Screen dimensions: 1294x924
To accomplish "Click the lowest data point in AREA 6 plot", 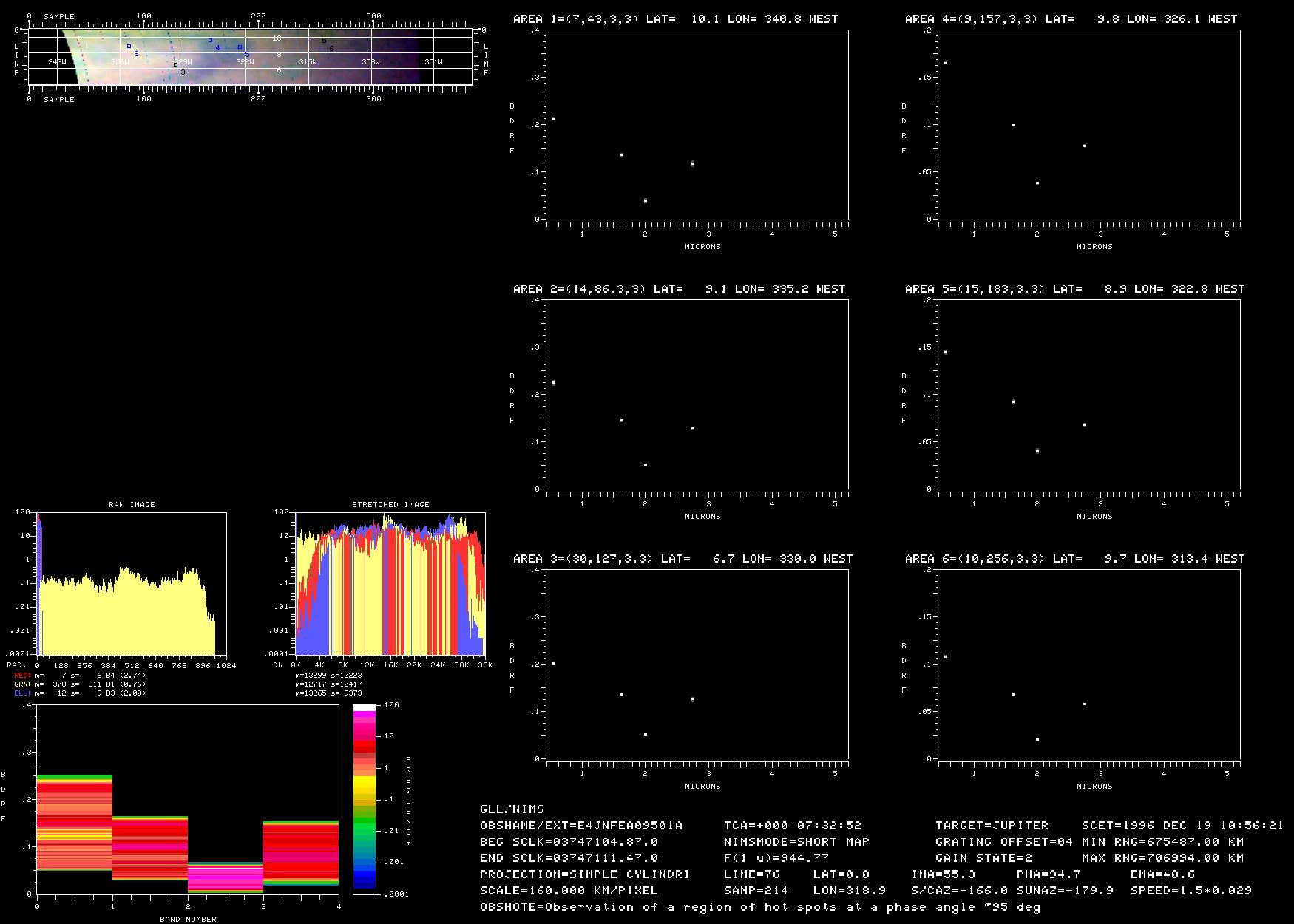I will click(1037, 739).
